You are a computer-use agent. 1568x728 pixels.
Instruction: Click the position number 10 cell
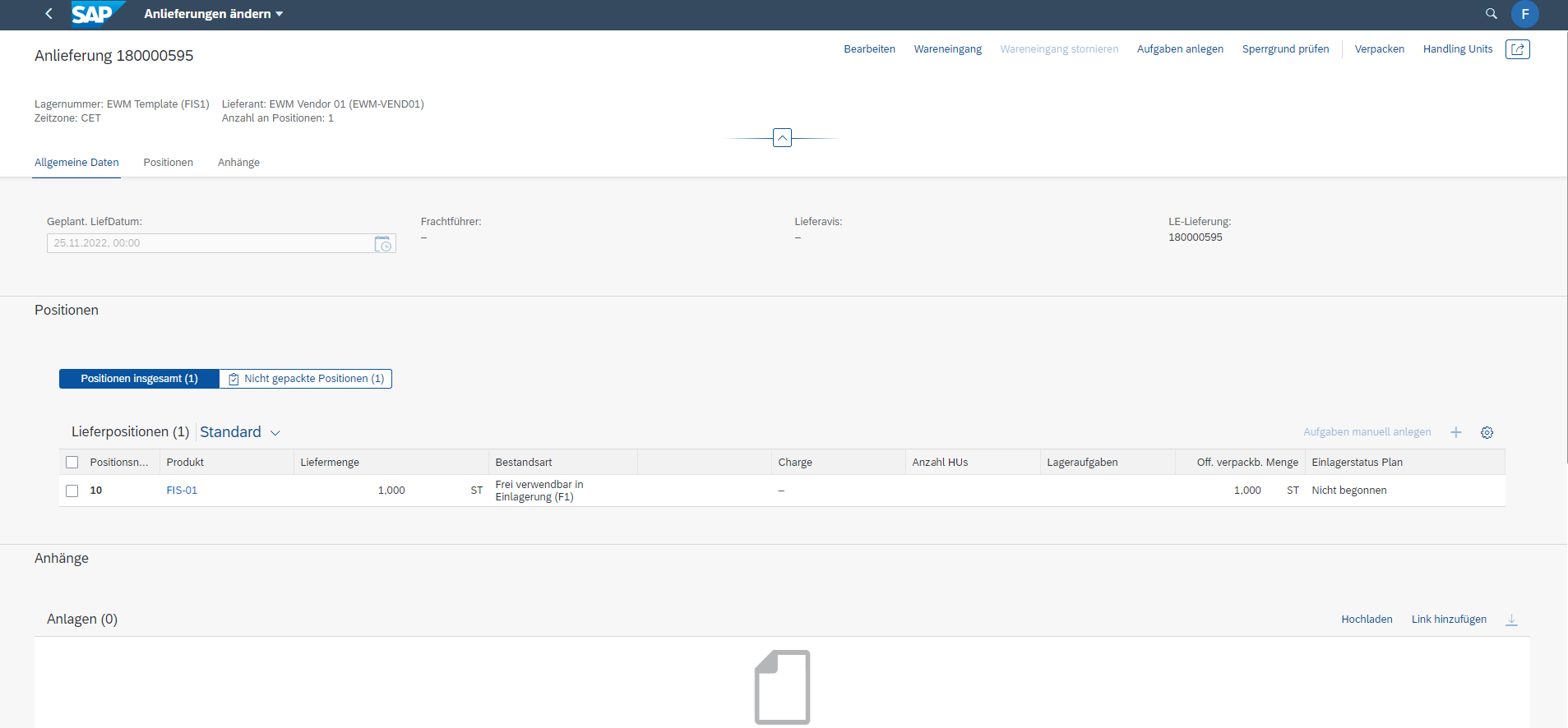[96, 491]
